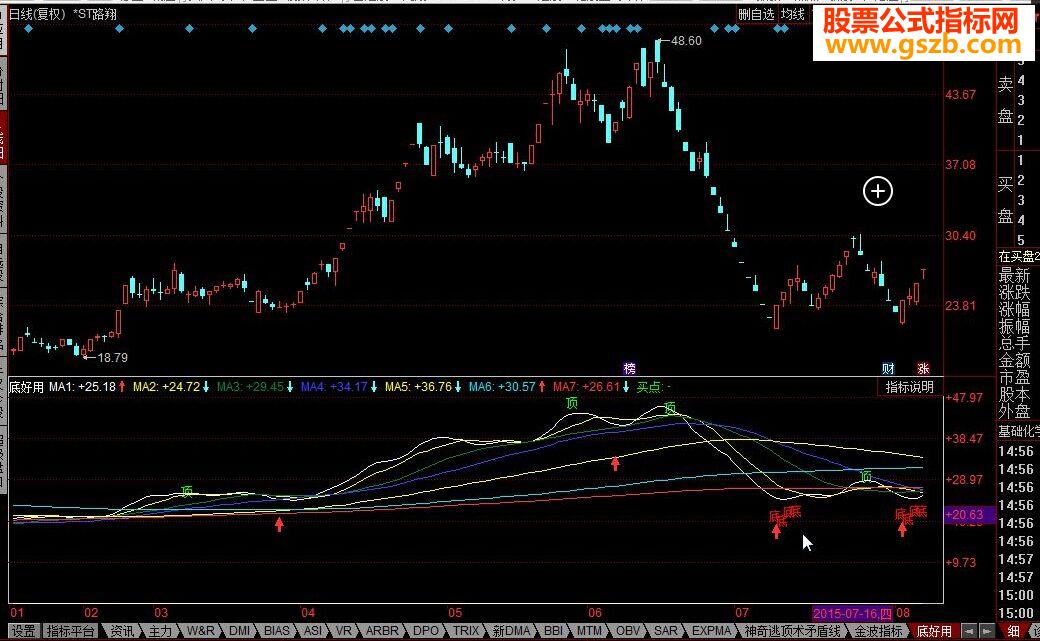Viewport: 1040px width, 641px height.
Task: Click the purple +20.63 axis value box
Action: pos(970,515)
